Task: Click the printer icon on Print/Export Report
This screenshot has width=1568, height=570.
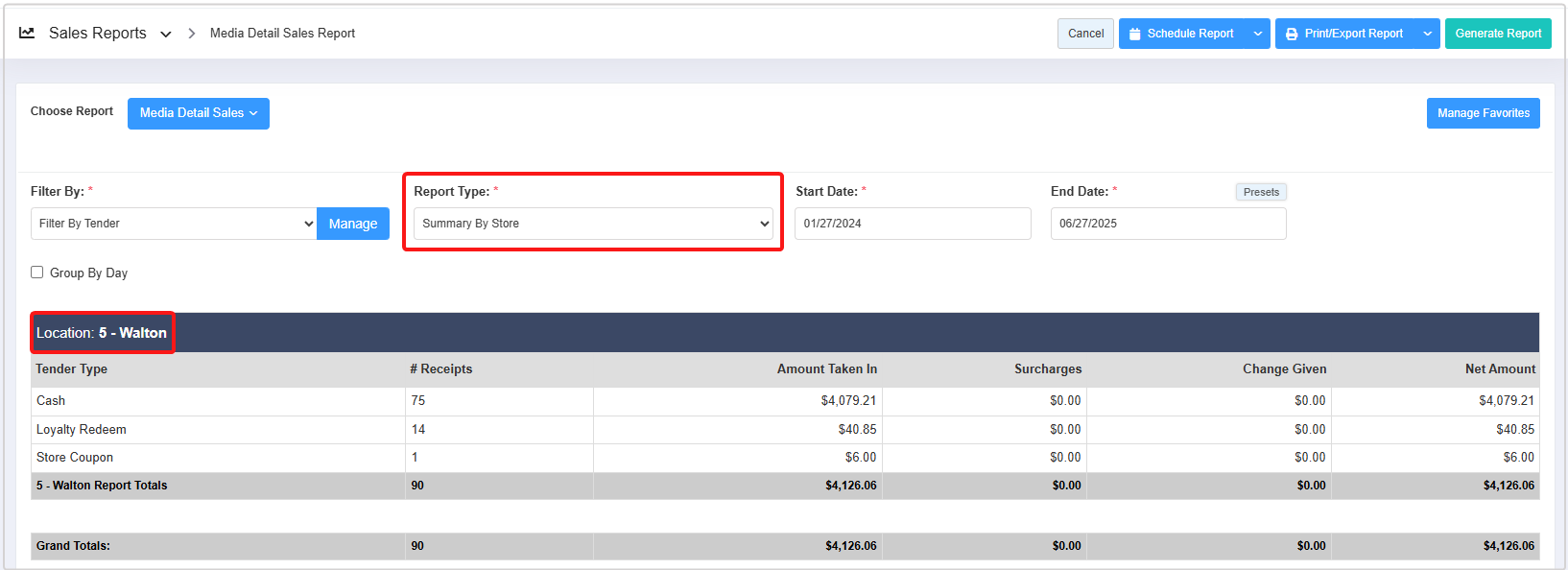Action: tap(1292, 34)
